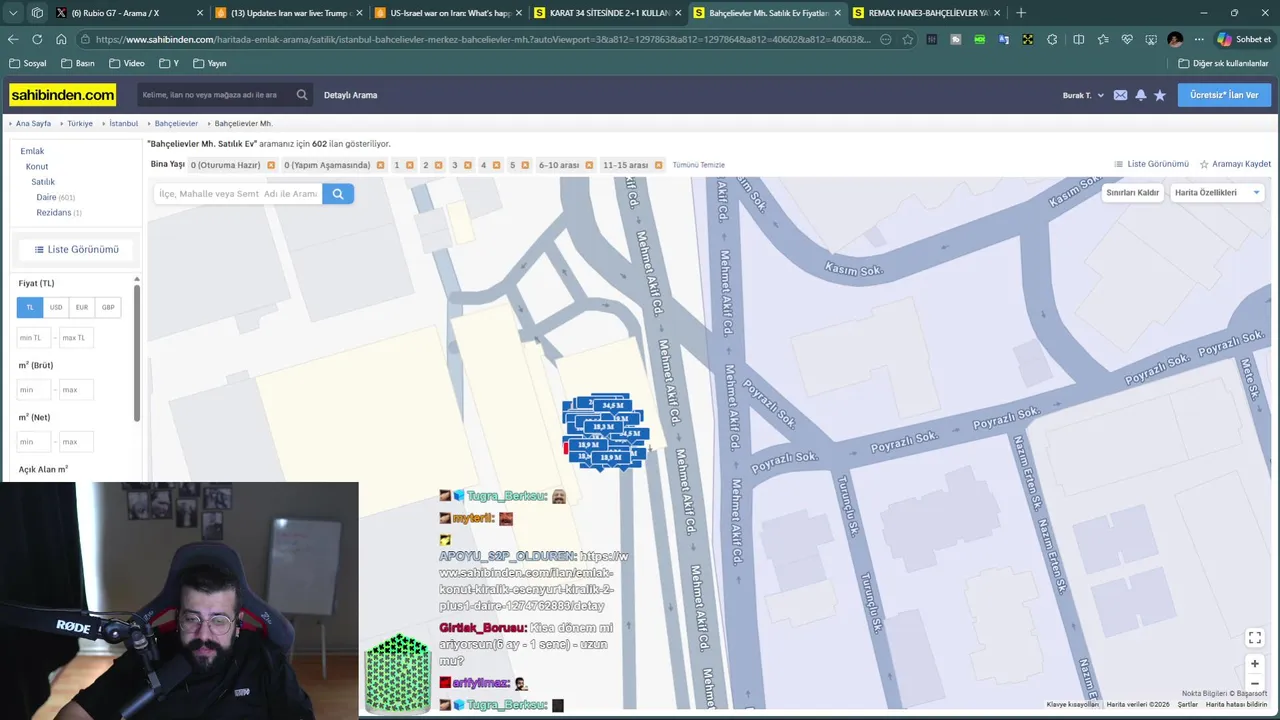Click 'Tümünü Temizle' link
The width and height of the screenshot is (1280, 720).
tap(698, 165)
